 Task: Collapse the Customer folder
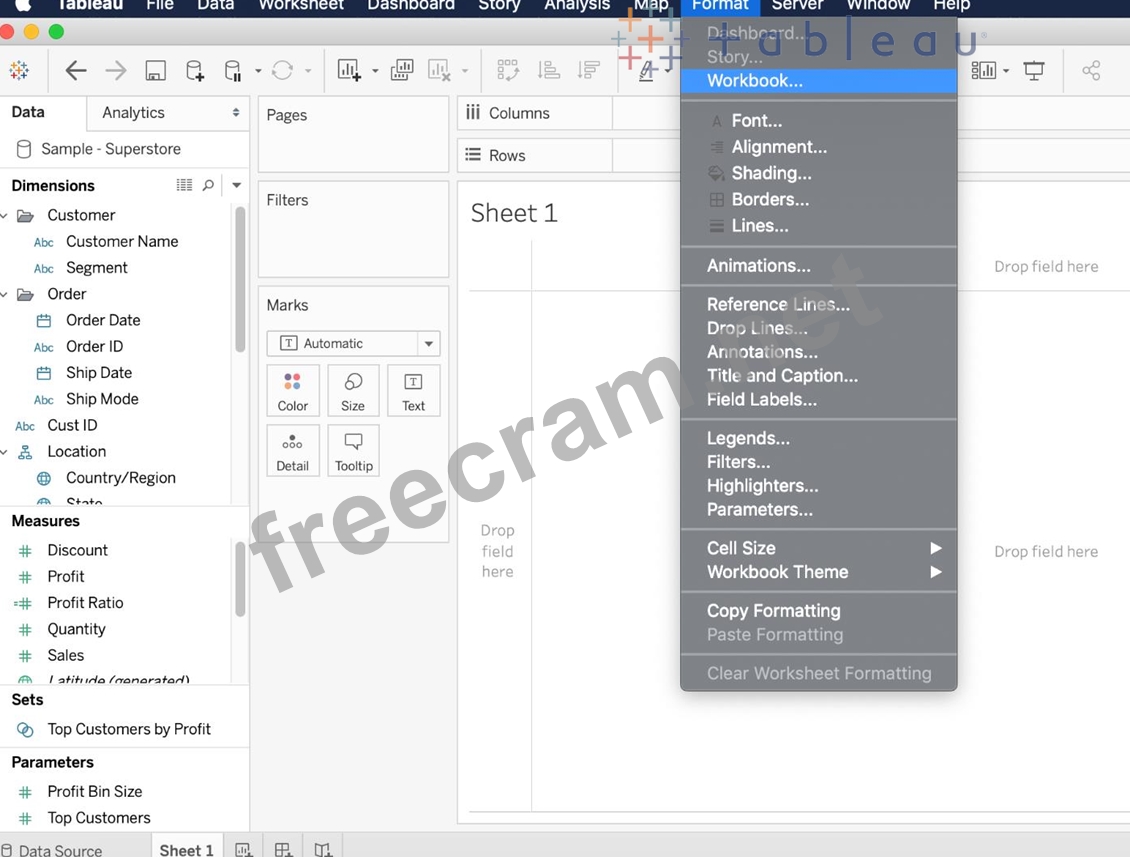[x=4, y=216]
